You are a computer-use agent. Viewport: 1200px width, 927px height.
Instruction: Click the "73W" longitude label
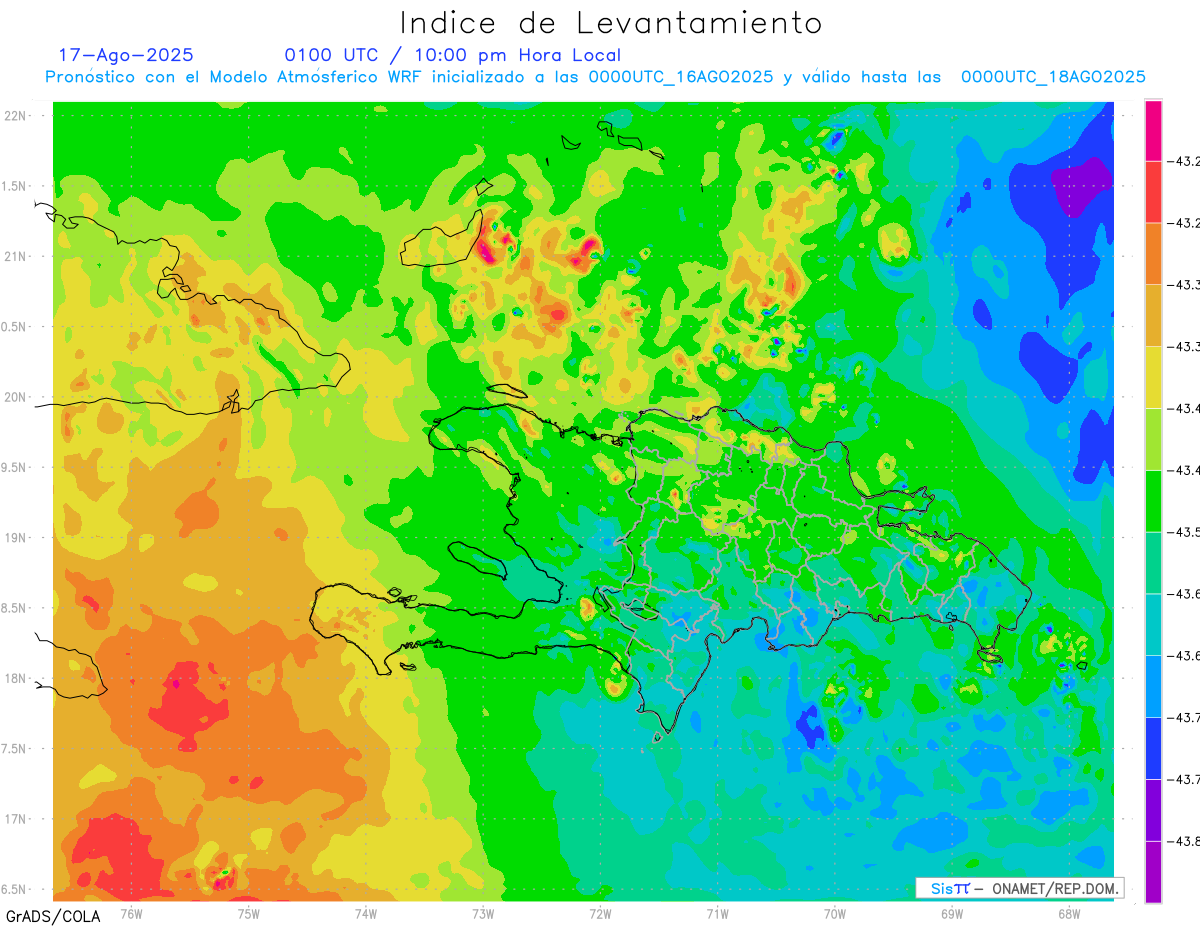(x=483, y=912)
